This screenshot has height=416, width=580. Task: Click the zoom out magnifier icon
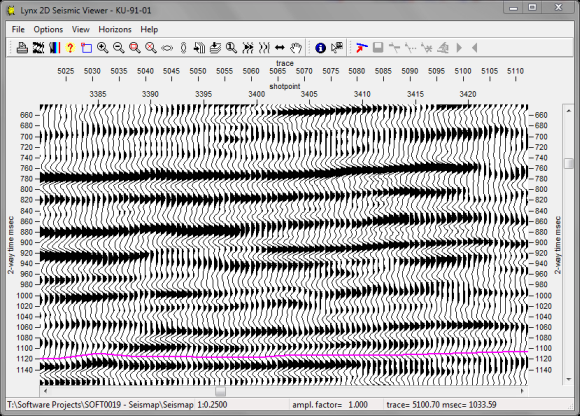[x=118, y=48]
